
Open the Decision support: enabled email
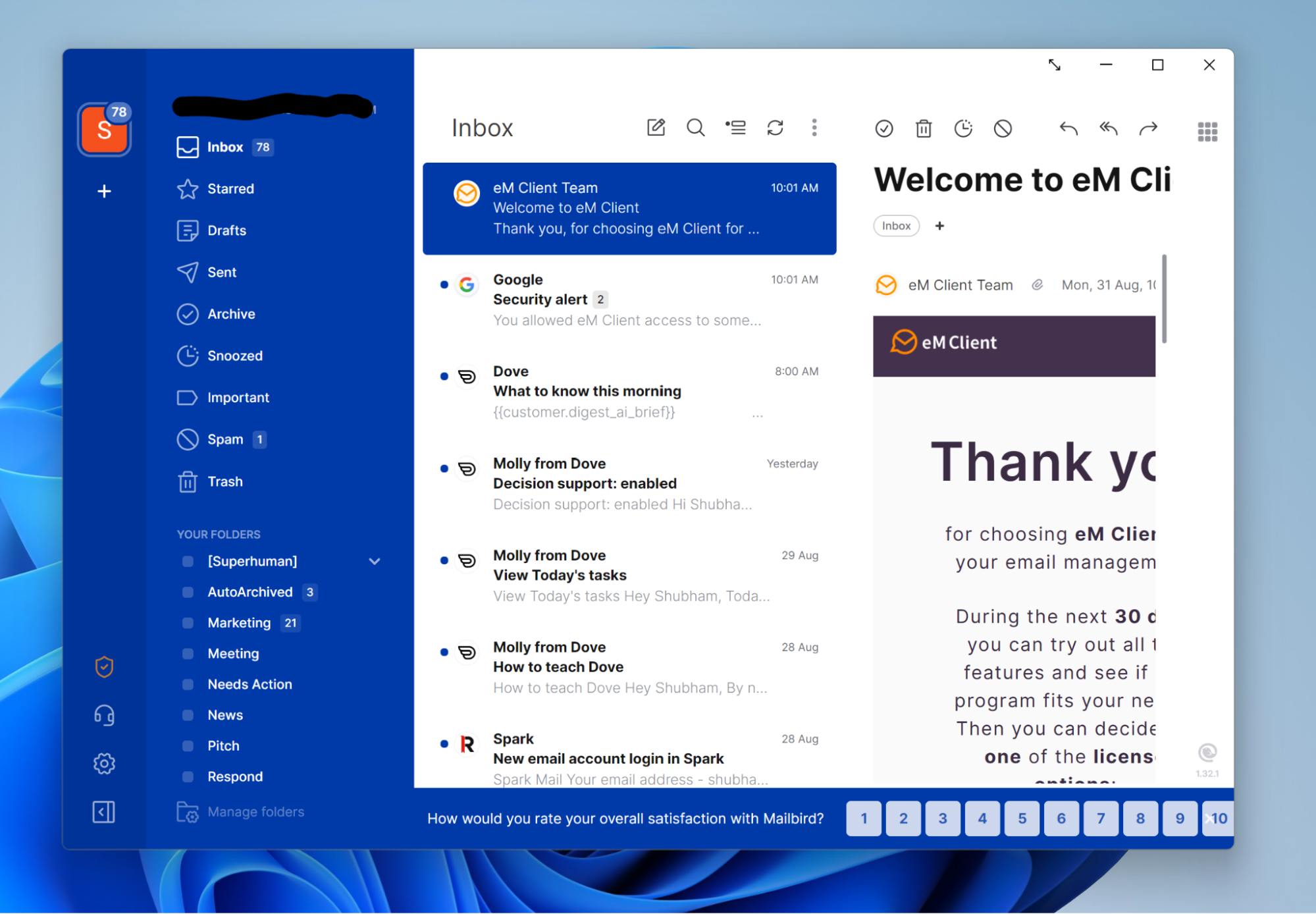tap(629, 484)
